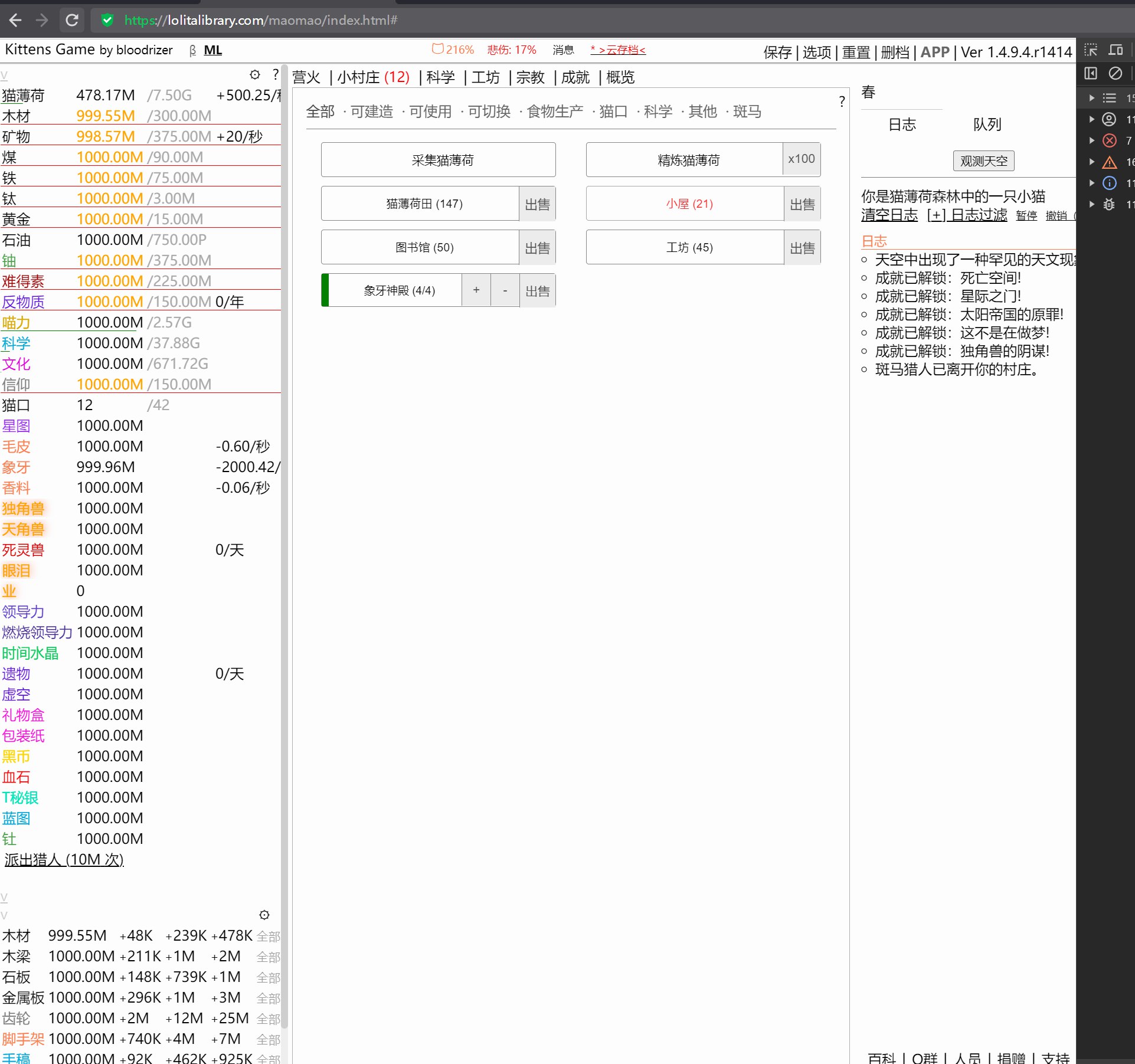Click the clear console icon
1135x1064 pixels.
tap(1116, 73)
